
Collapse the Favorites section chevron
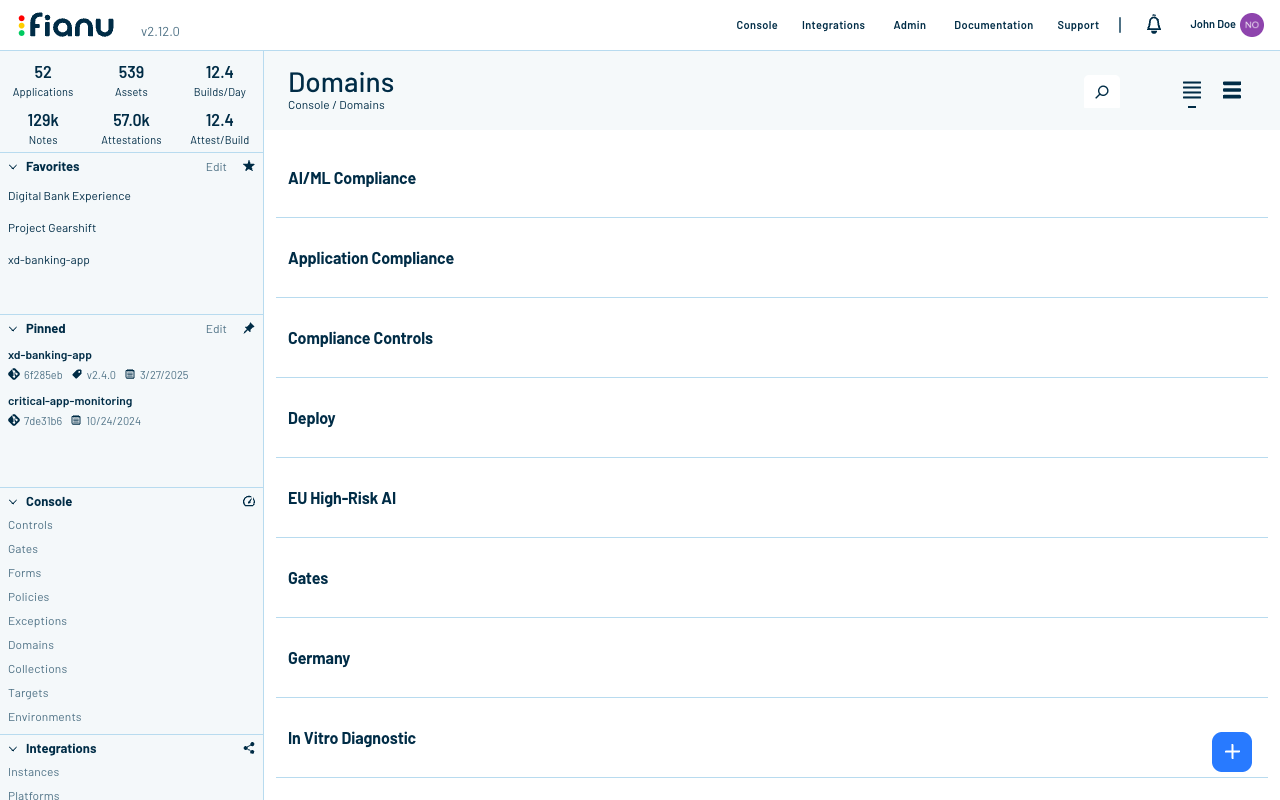[13, 167]
